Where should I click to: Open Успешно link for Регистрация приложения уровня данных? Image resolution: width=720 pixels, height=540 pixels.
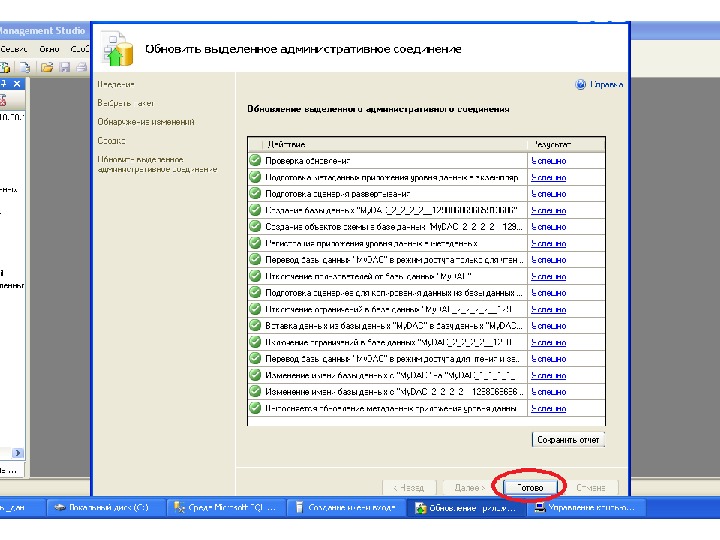pos(548,244)
